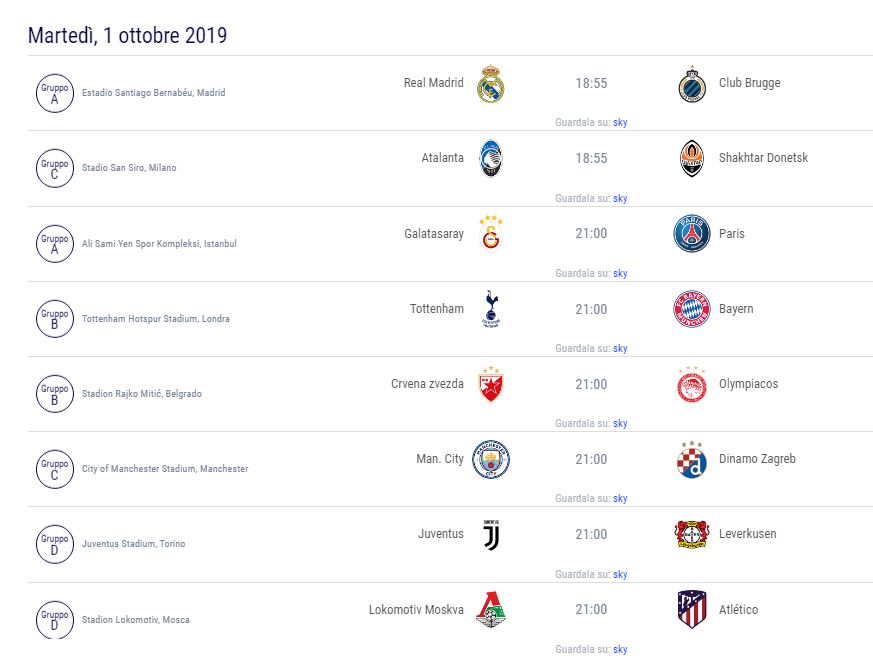The image size is (873, 661).
Task: Select the Dinamo Zagreb crest
Action: (x=692, y=459)
